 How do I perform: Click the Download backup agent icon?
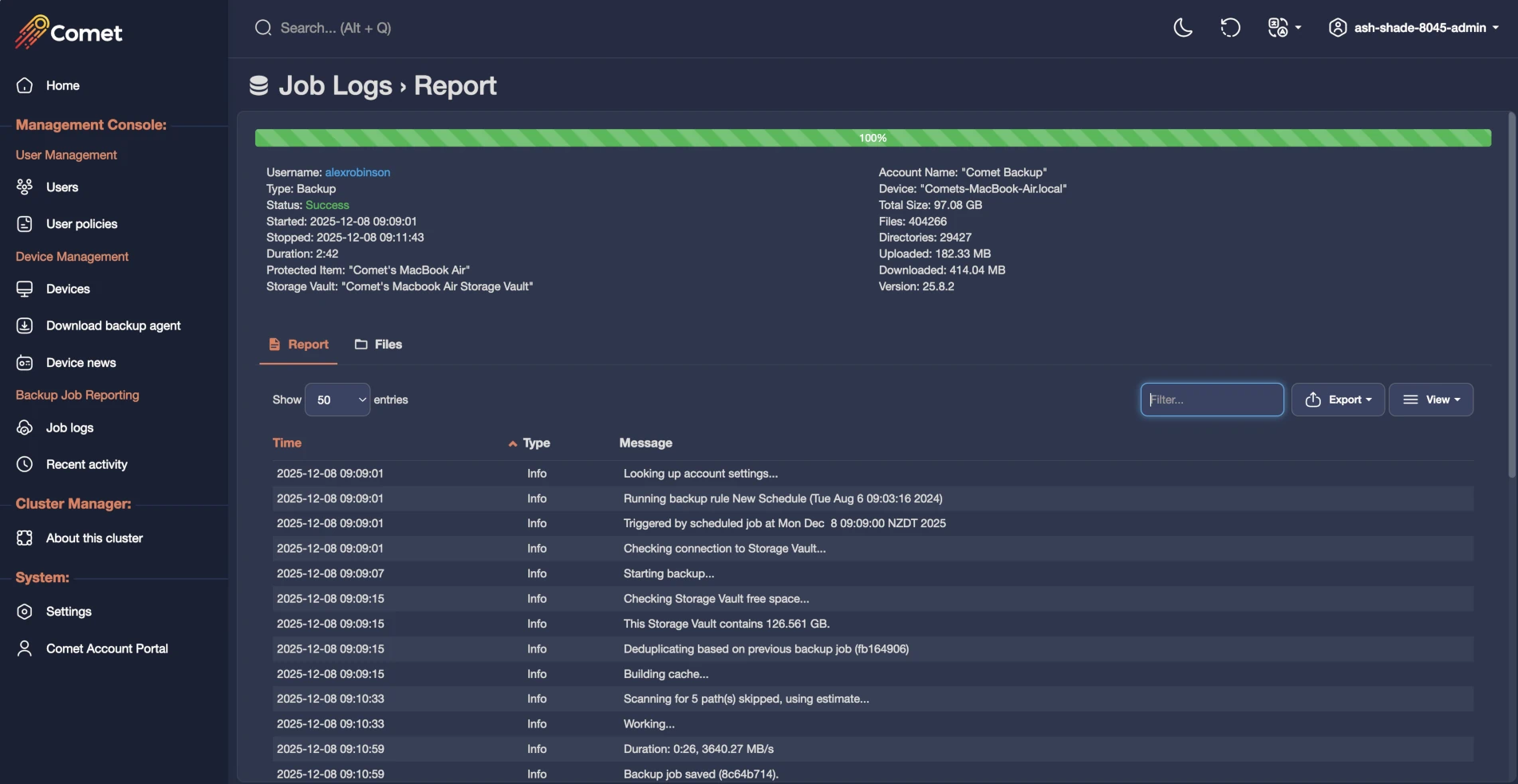(25, 325)
